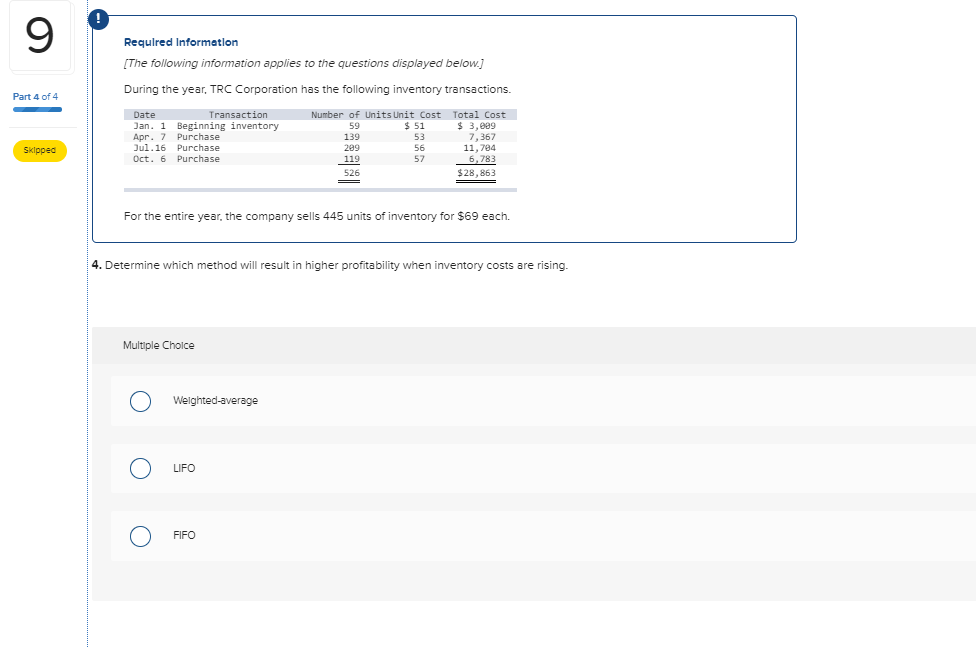Click the inventory table header row
The image size is (976, 648).
click(x=320, y=115)
